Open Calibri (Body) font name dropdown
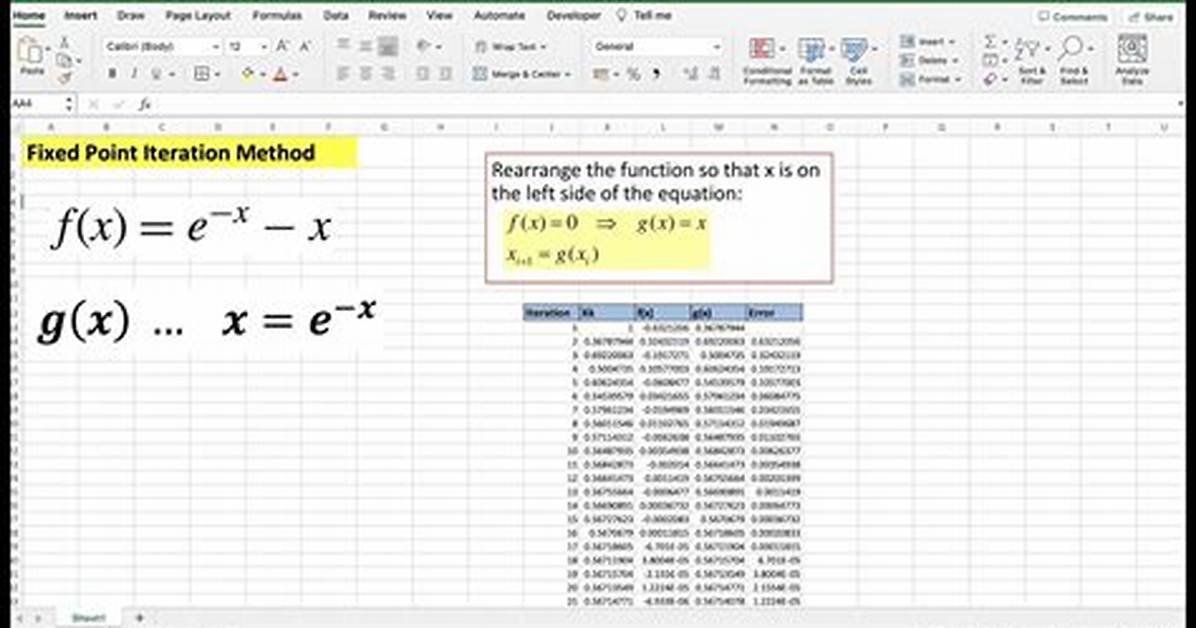 162,47
